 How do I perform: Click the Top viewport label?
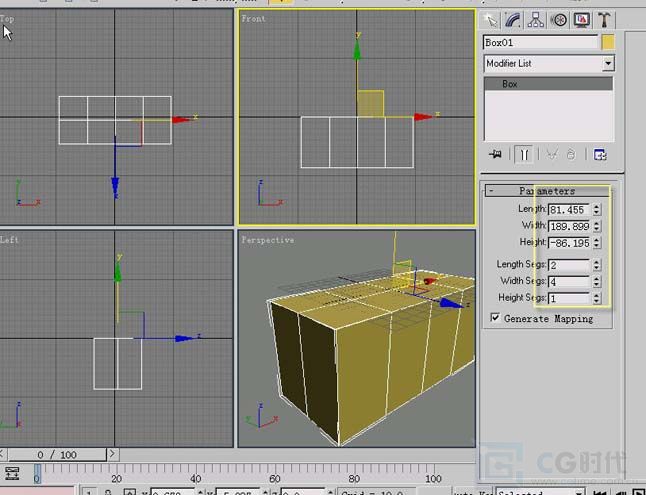coord(7,19)
